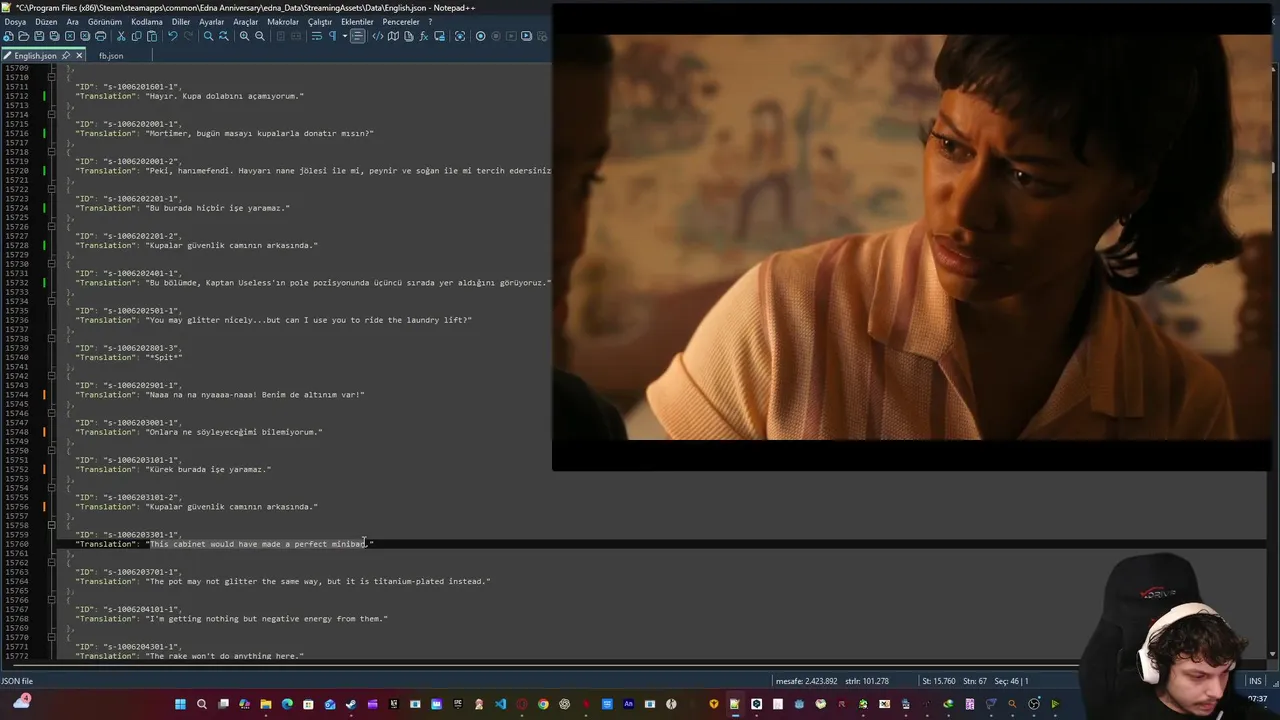1280x720 pixels.
Task: Click the Cut scissors toolbar icon
Action: 121,36
